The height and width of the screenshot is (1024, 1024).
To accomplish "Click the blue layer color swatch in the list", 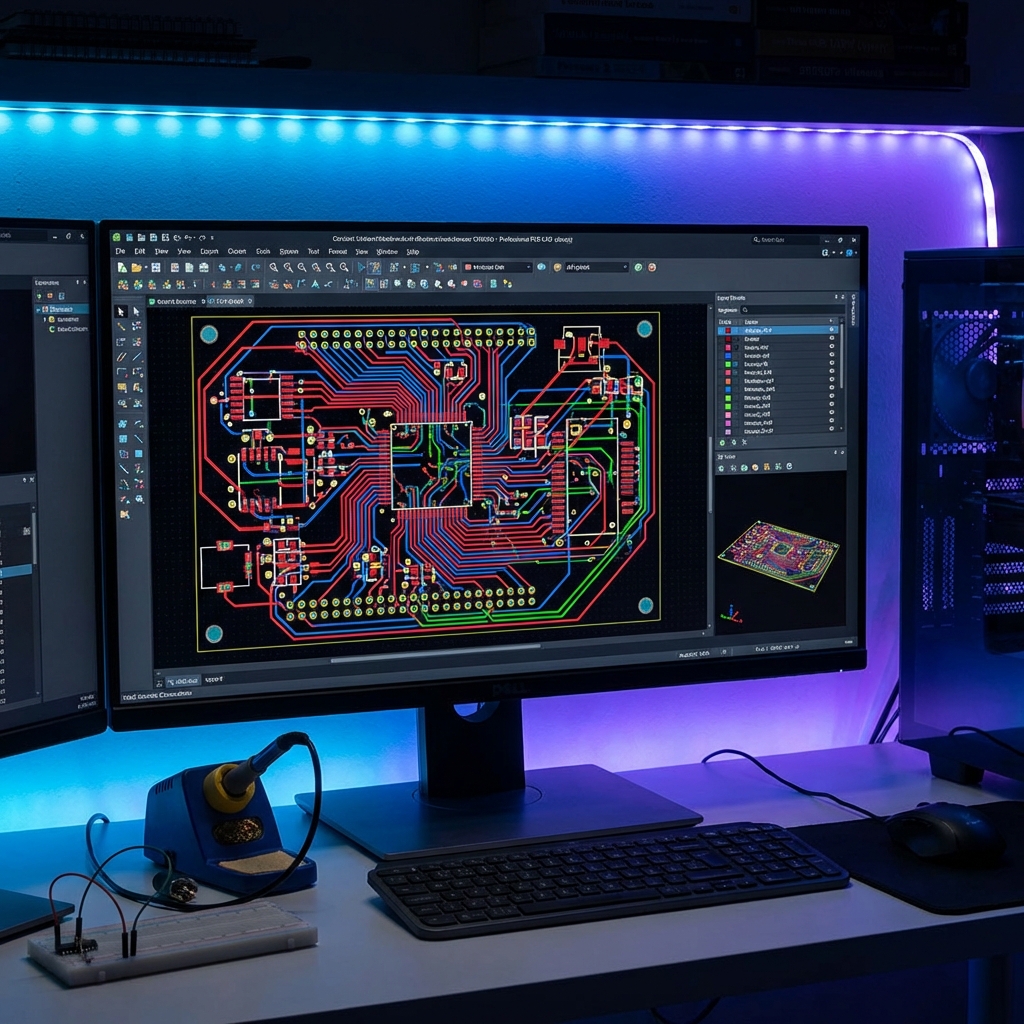I will (x=728, y=356).
